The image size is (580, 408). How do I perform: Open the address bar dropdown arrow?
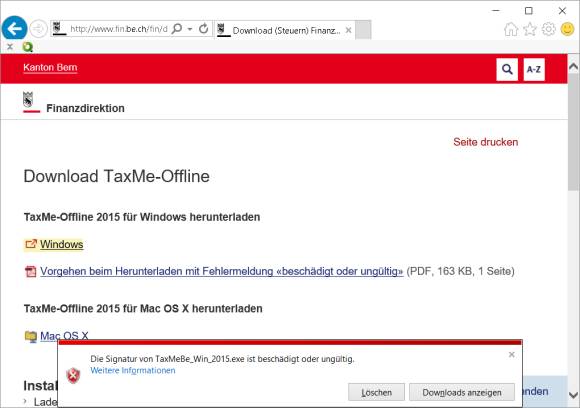[x=190, y=29]
